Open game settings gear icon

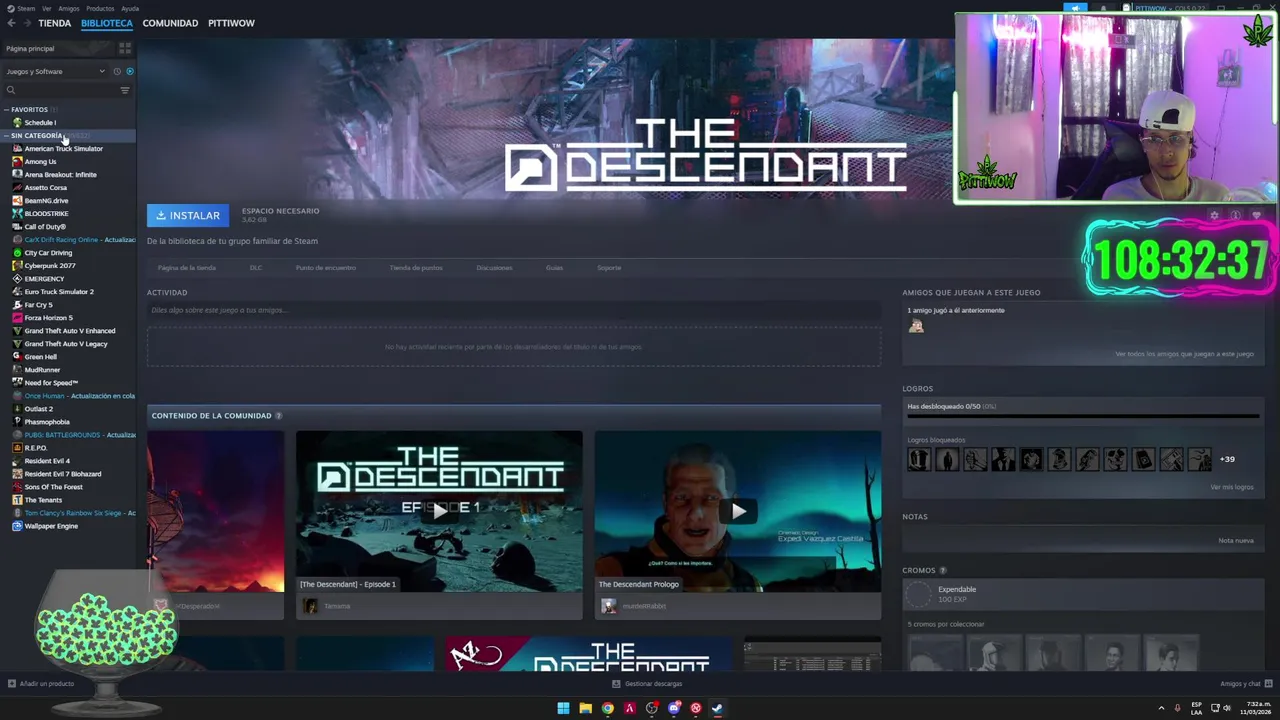(x=1214, y=216)
